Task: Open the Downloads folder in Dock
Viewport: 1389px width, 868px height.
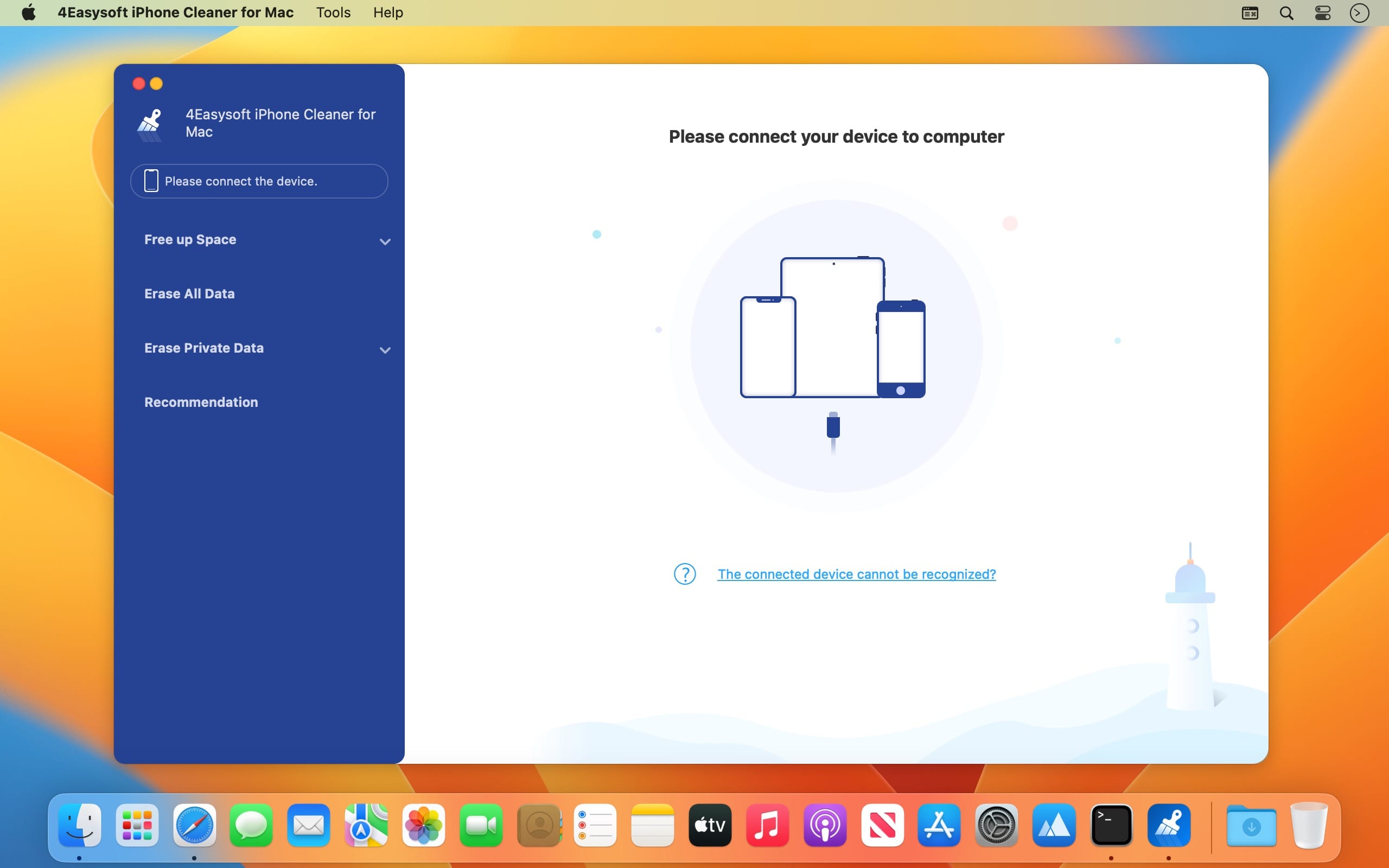Action: [1251, 826]
